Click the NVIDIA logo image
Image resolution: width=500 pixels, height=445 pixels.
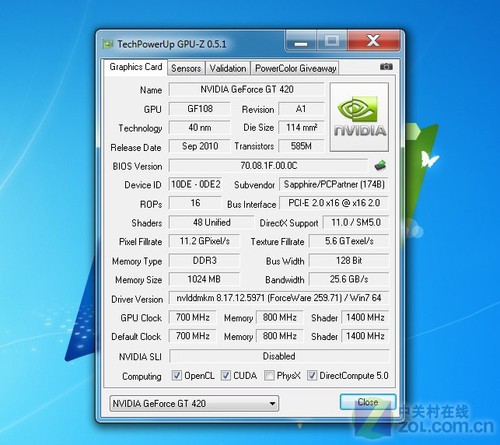pos(359,117)
